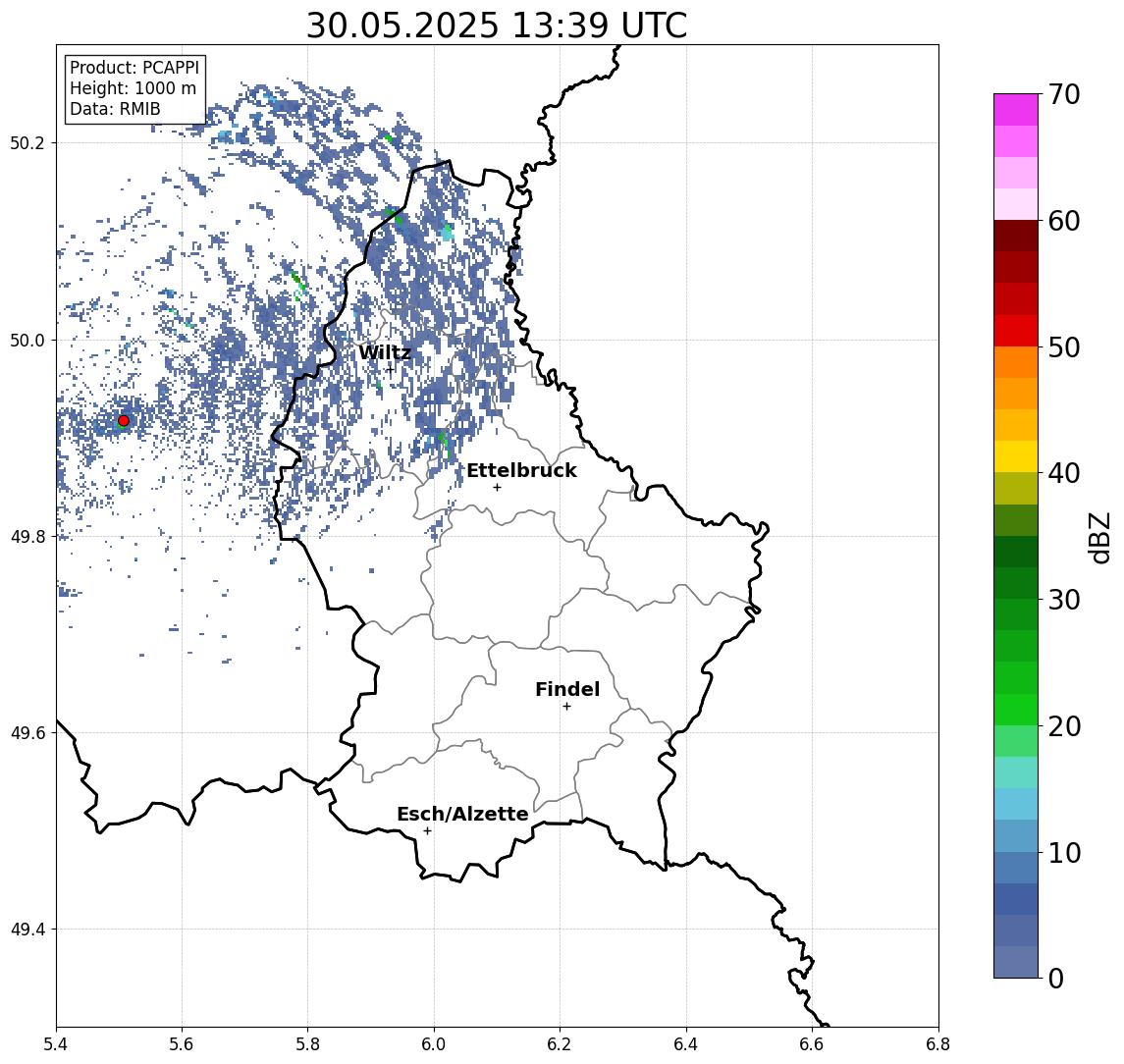1124x1064 pixels.
Task: Click the 49.8 latitude tick label
Action: click(27, 536)
